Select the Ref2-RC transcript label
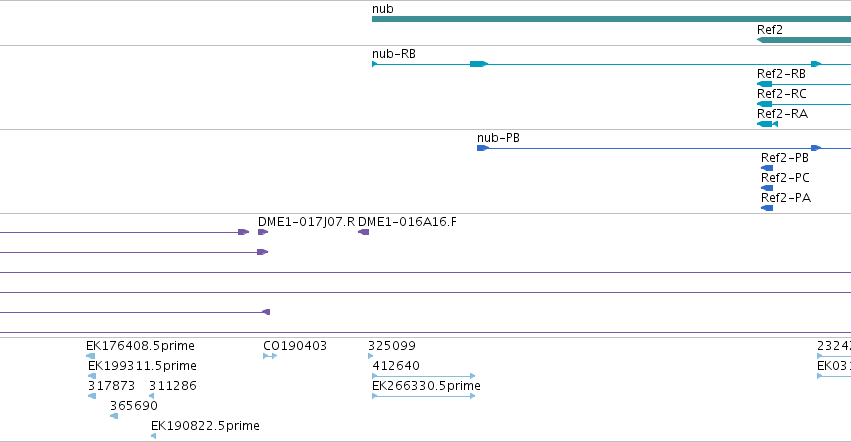 782,94
